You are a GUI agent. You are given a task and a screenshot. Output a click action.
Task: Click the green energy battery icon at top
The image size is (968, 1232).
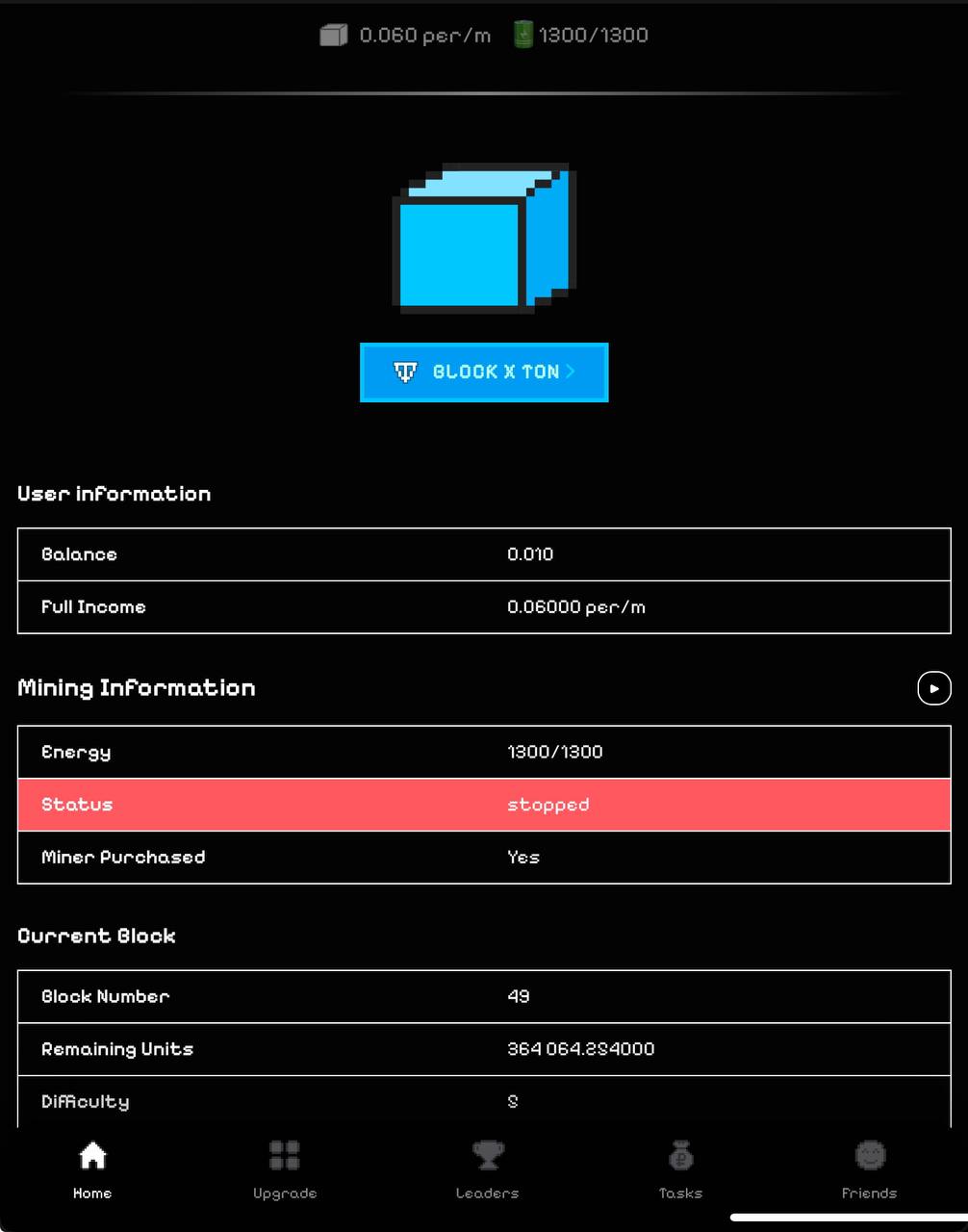pyautogui.click(x=522, y=35)
